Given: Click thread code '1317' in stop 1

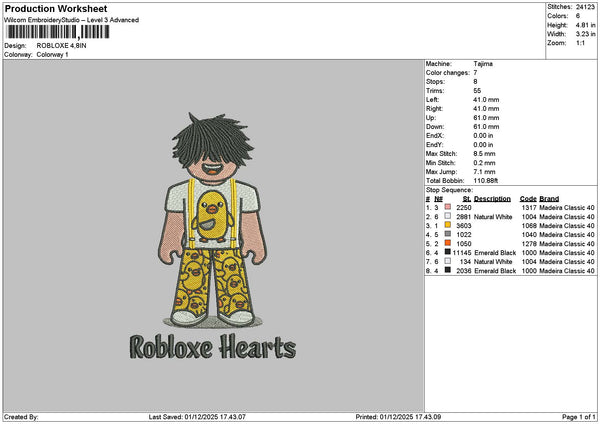Looking at the screenshot, I should click(x=529, y=208).
